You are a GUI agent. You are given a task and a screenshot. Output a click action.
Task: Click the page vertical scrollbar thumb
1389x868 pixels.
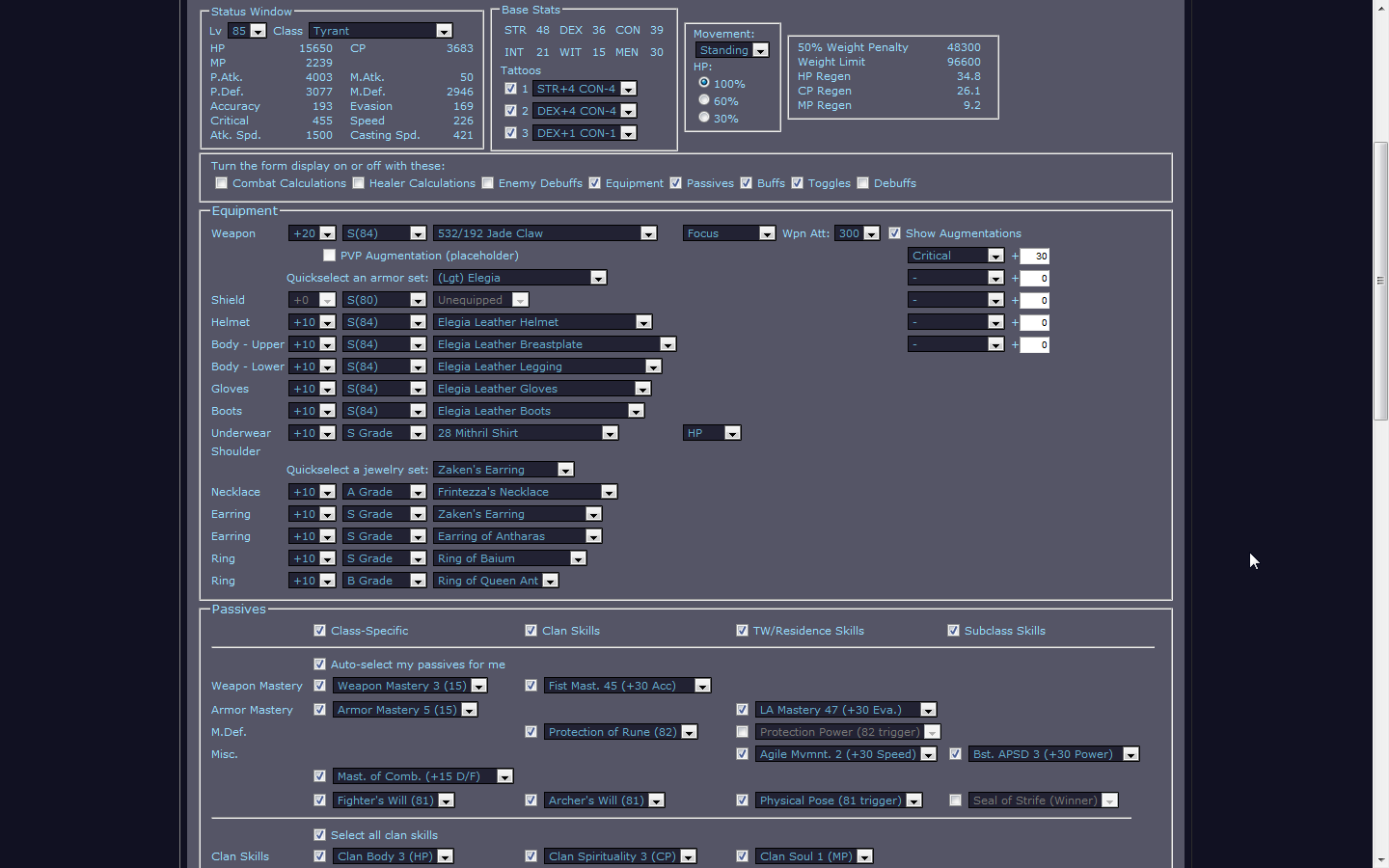click(1381, 281)
